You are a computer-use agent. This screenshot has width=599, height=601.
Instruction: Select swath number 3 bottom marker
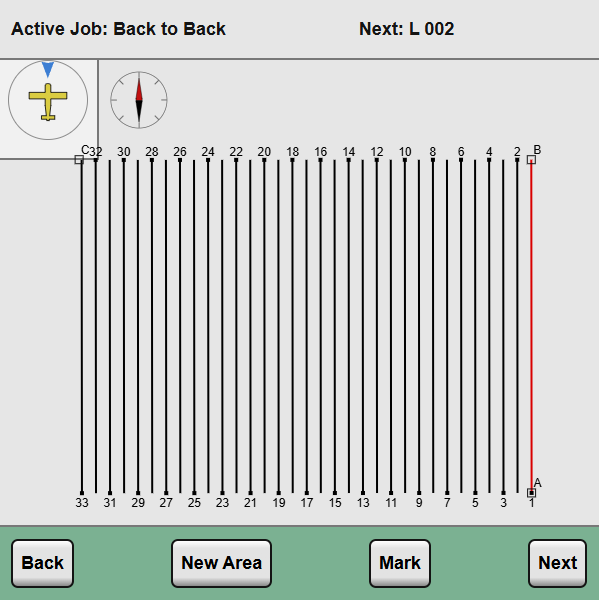(x=503, y=493)
